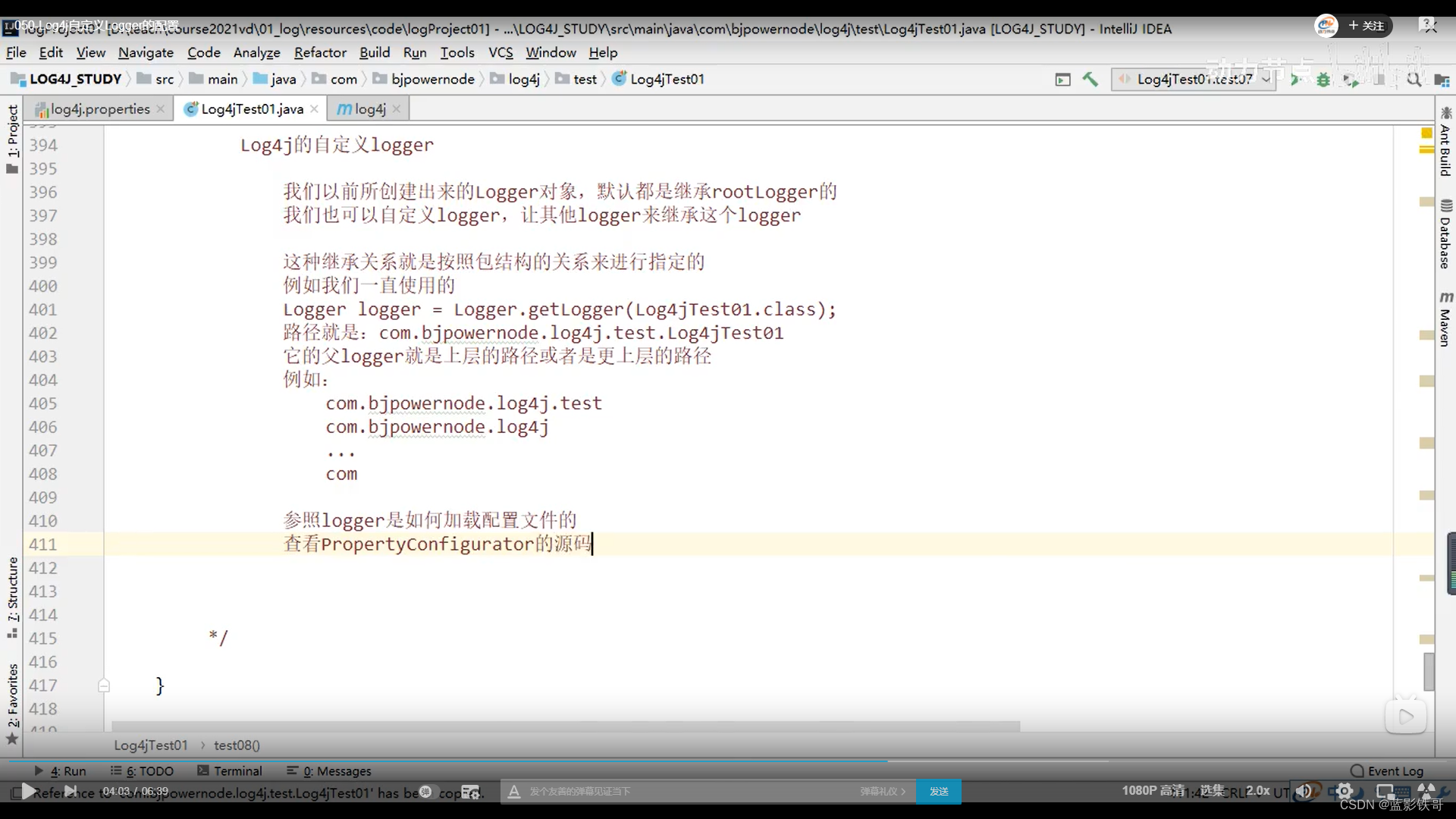The width and height of the screenshot is (1456, 819).
Task: Toggle picture-in-picture mode icon
Action: pyautogui.click(x=1385, y=791)
